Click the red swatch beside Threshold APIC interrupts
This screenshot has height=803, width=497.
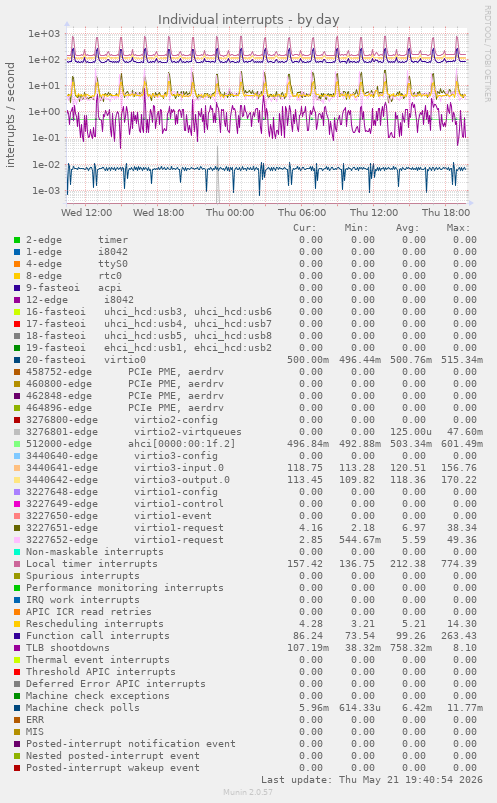pyautogui.click(x=17, y=672)
